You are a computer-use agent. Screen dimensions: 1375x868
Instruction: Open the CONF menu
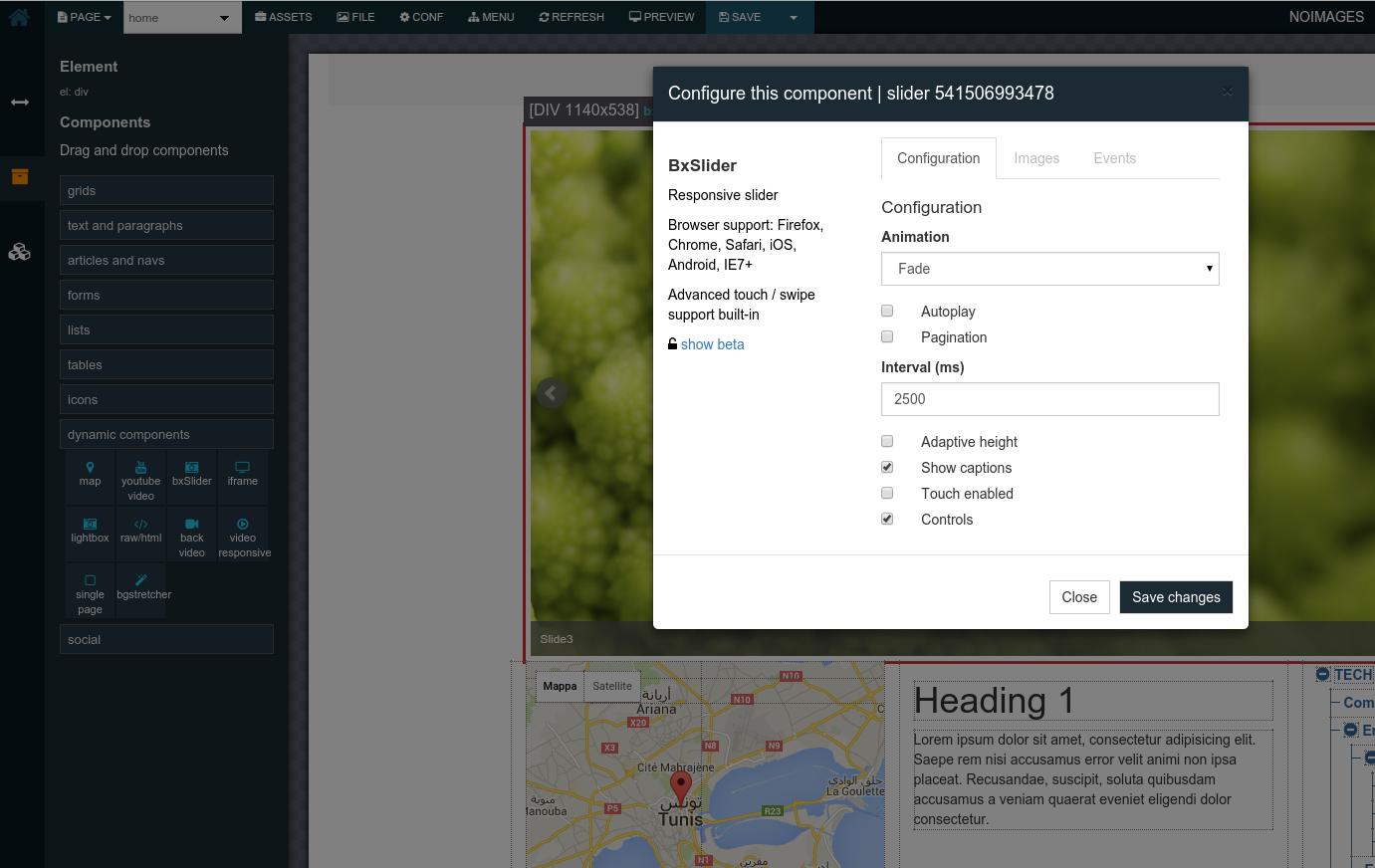click(421, 17)
